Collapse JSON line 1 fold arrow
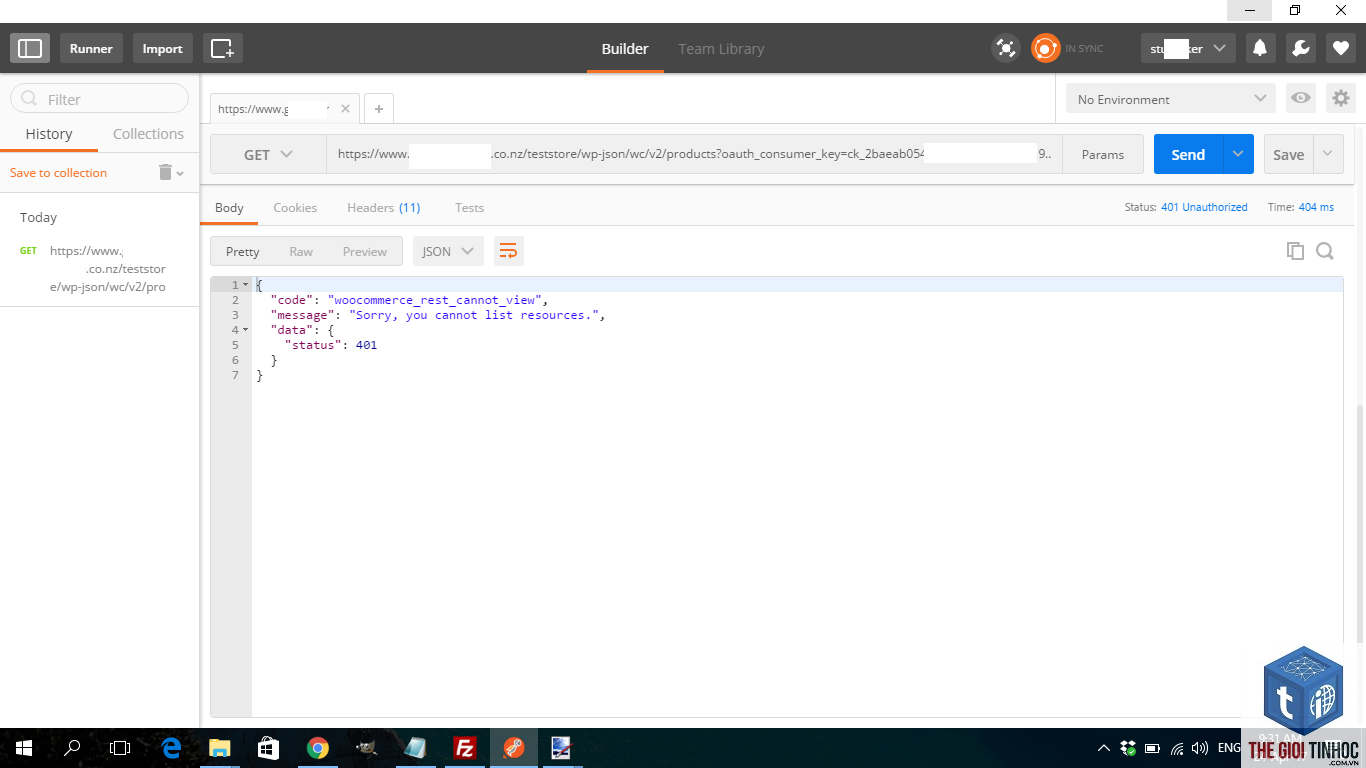This screenshot has width=1366, height=768. (246, 285)
